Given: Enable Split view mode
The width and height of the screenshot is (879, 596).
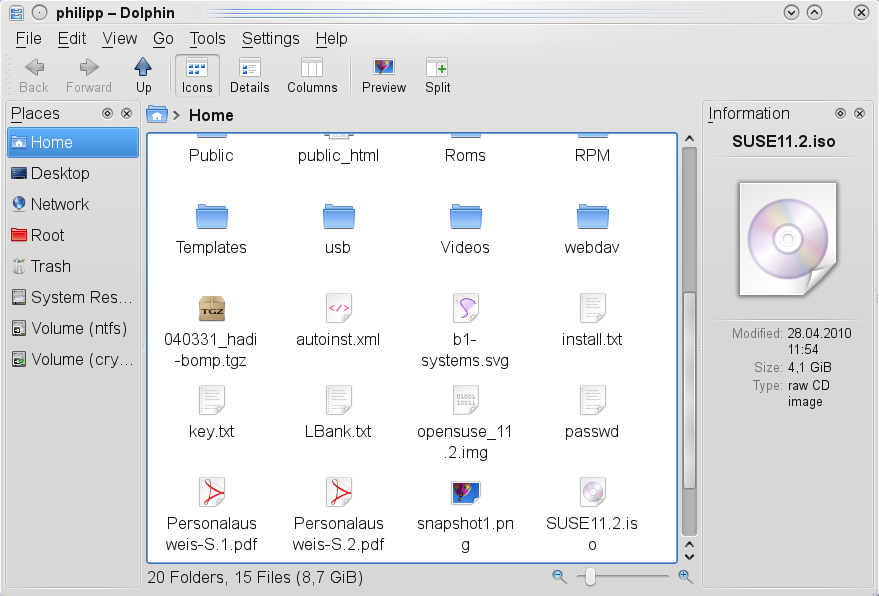Looking at the screenshot, I should pyautogui.click(x=437, y=75).
